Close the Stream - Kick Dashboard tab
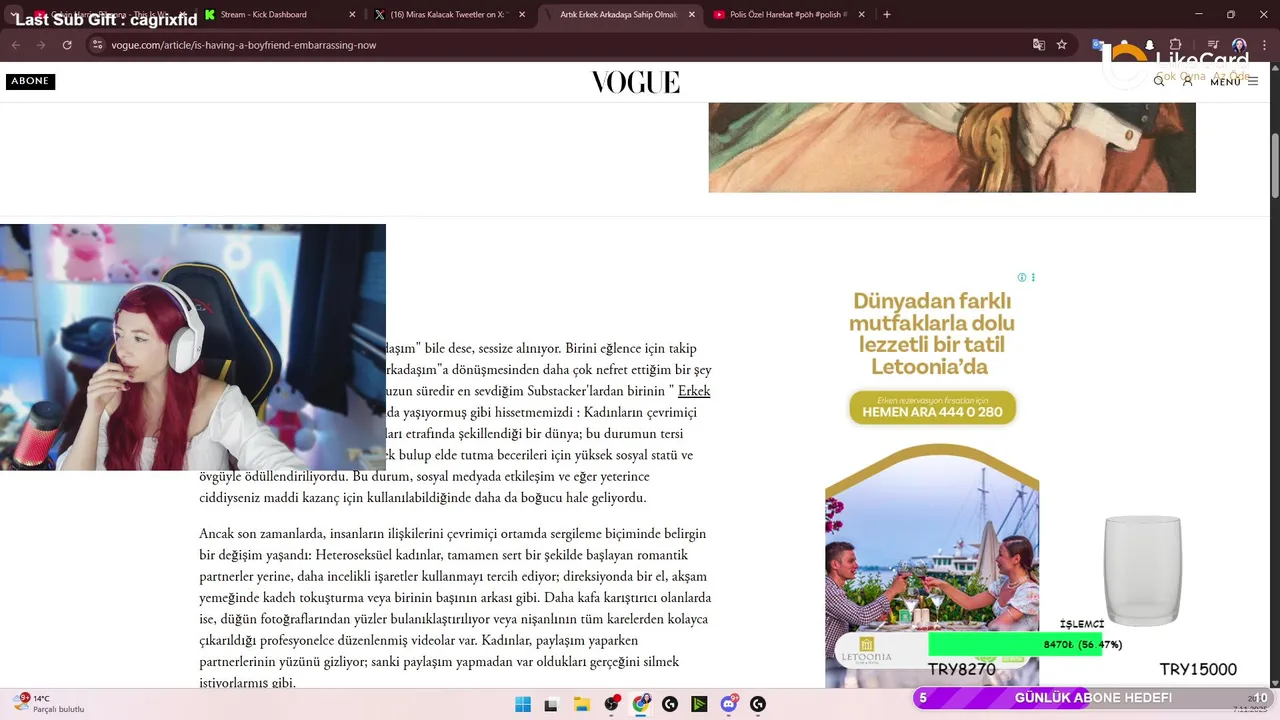Viewport: 1280px width, 720px height. pos(352,15)
